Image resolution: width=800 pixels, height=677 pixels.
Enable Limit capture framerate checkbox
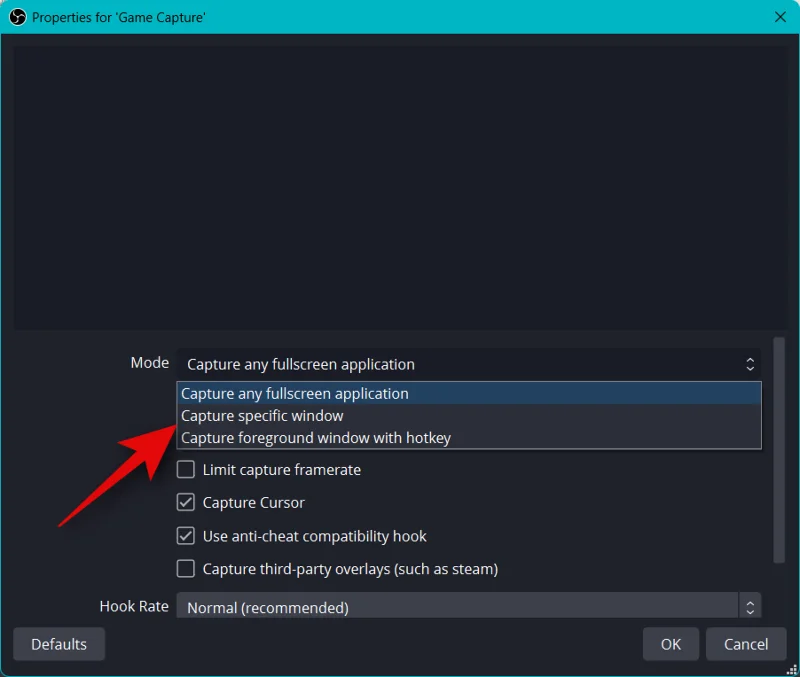(186, 469)
